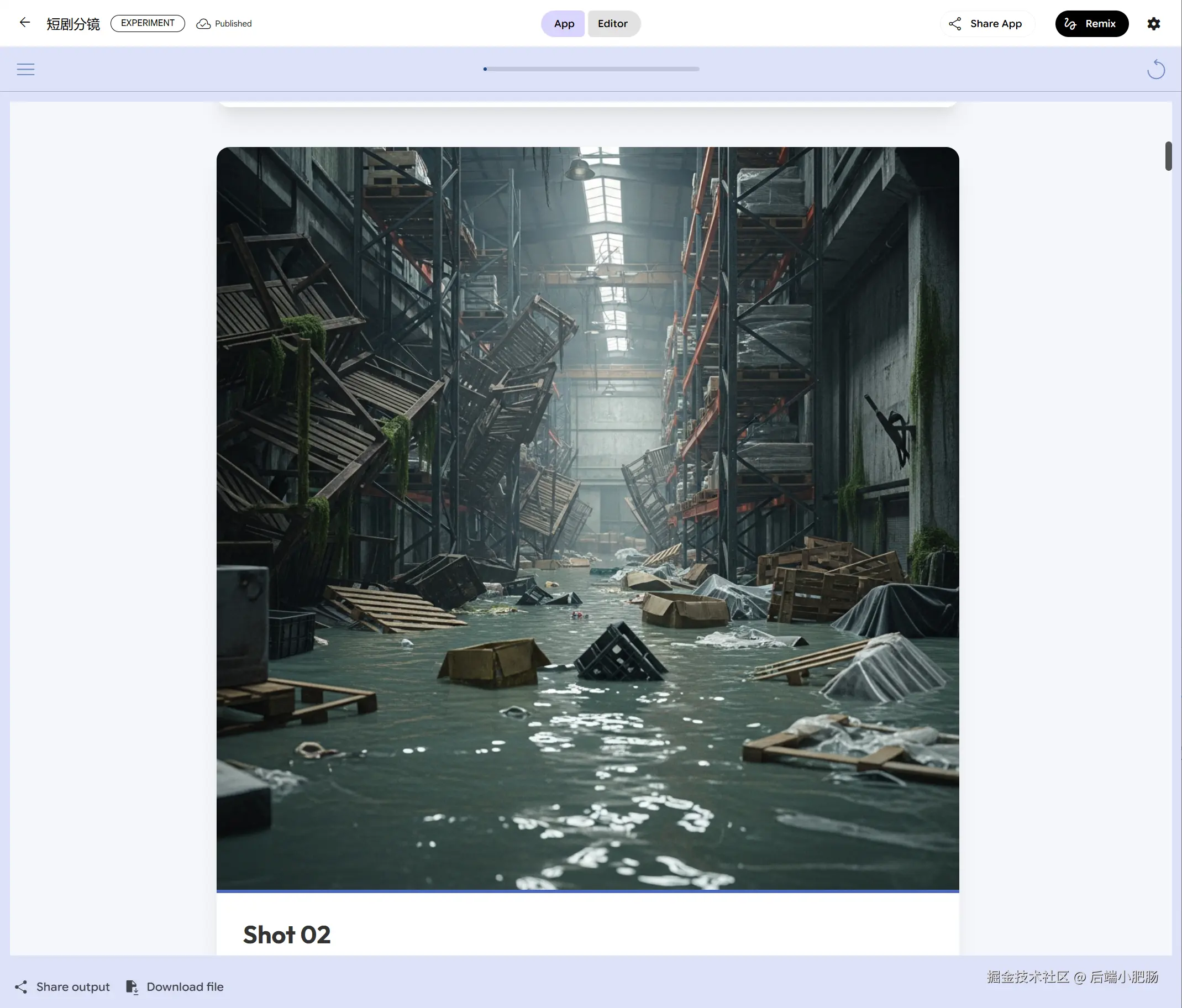Click the EXPERIMENT badge
Image resolution: width=1182 pixels, height=1008 pixels.
tap(147, 23)
